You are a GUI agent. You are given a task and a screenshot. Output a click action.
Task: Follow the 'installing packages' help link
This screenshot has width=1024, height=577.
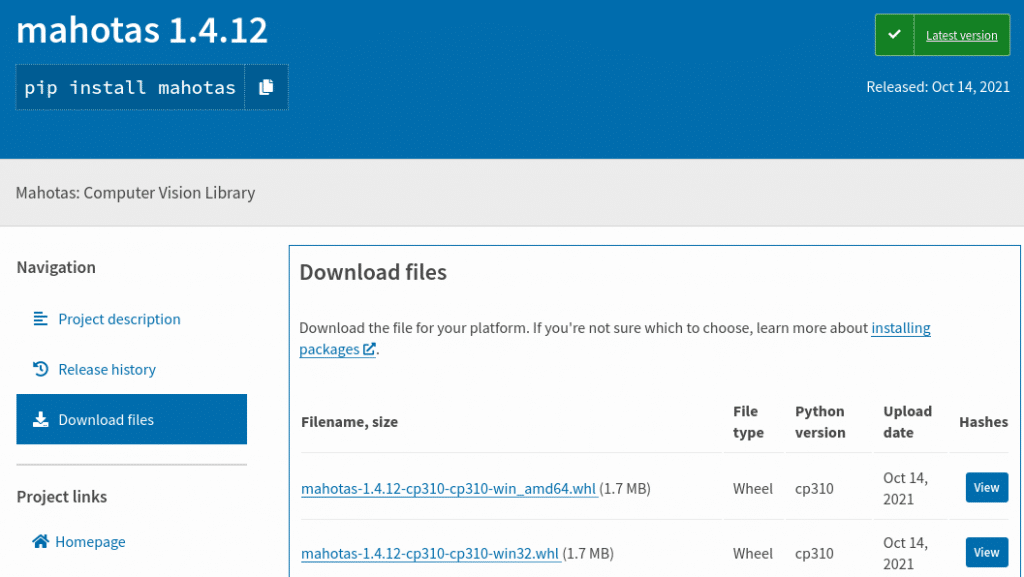[x=900, y=328]
